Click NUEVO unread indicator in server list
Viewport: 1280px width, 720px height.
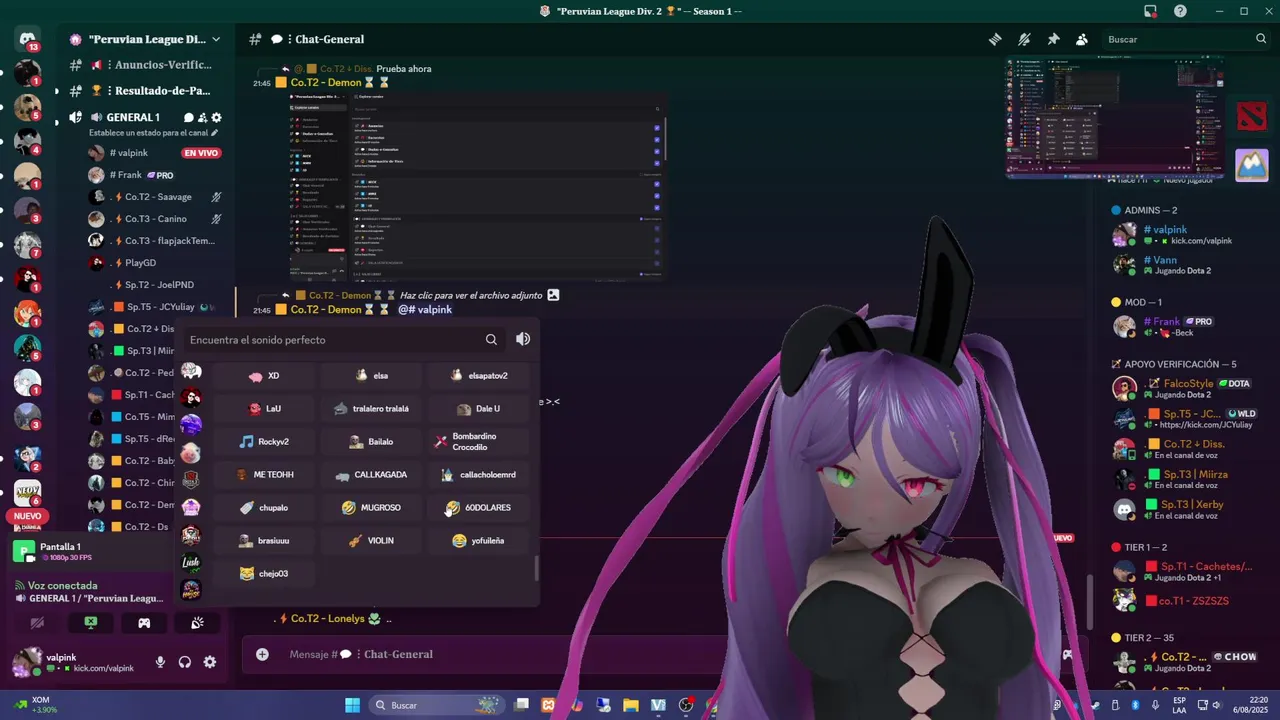[x=27, y=516]
